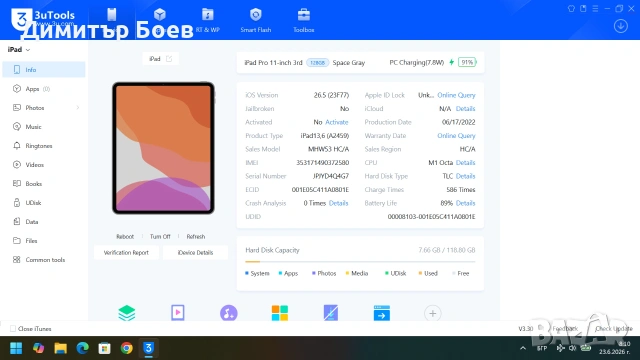Click the blue slash shortcut icon
The width and height of the screenshot is (640, 360).
[x=331, y=313]
